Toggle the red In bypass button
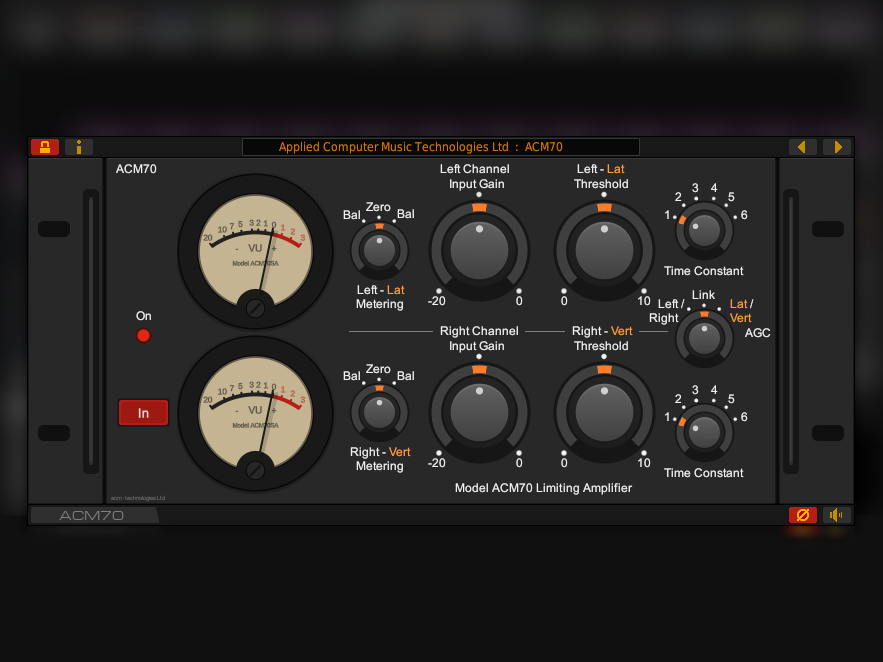The width and height of the screenshot is (883, 662). (143, 413)
